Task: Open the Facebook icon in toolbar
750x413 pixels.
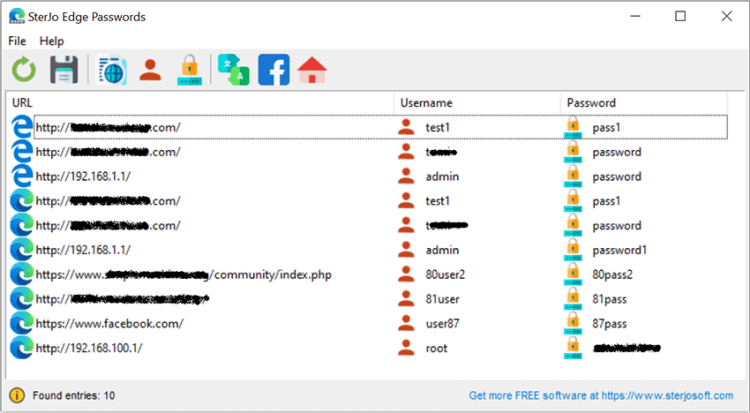Action: [x=274, y=70]
